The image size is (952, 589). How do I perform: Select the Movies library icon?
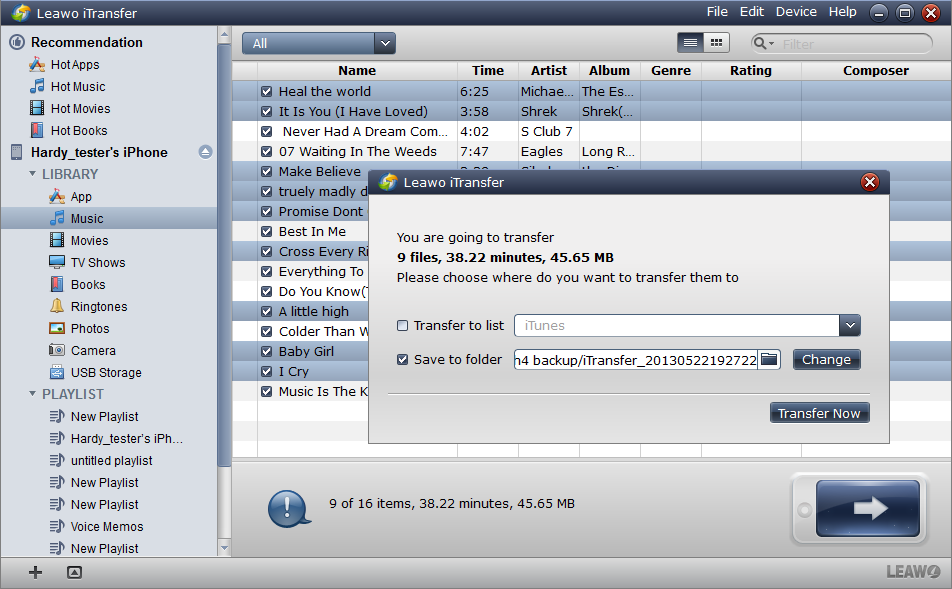coord(57,240)
